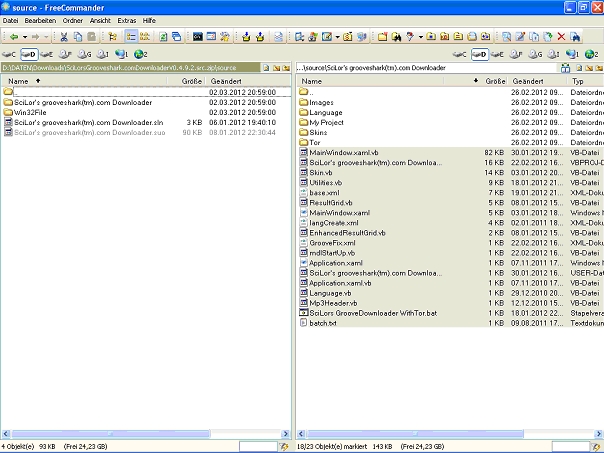Select drive D in left panel
Viewport: 604px width, 453px height.
click(x=29, y=54)
